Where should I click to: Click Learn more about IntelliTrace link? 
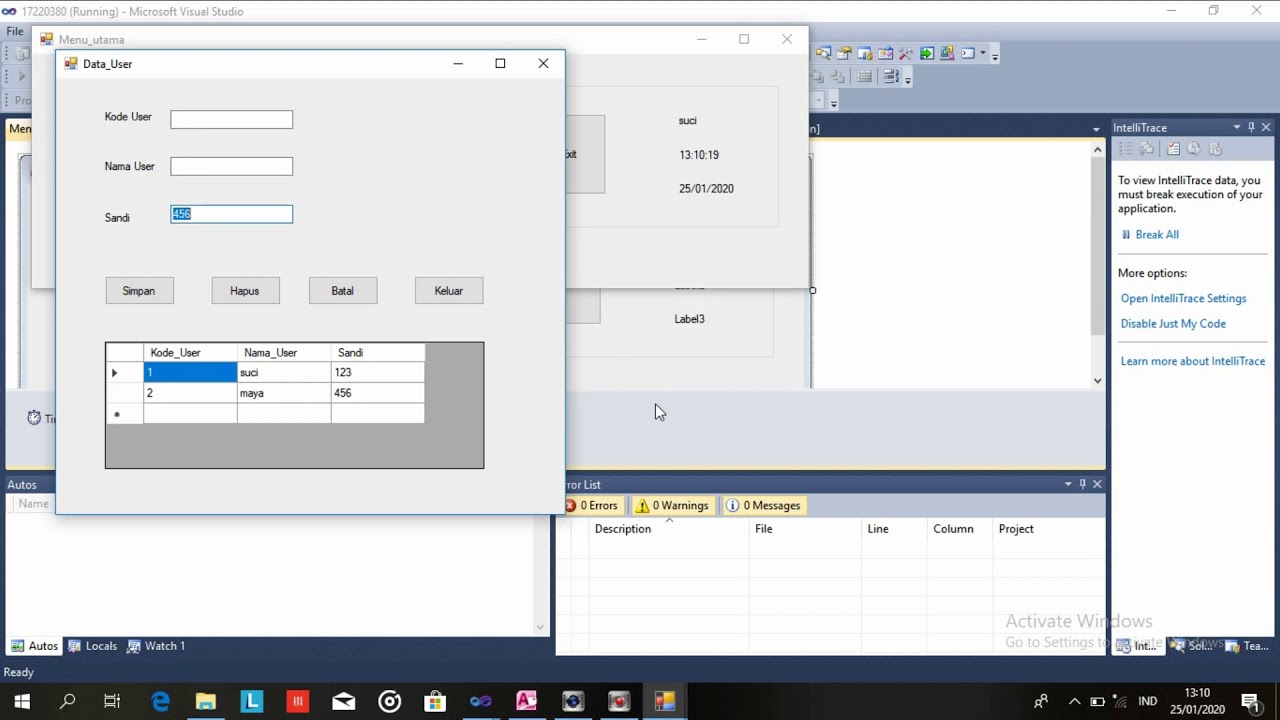tap(1193, 361)
